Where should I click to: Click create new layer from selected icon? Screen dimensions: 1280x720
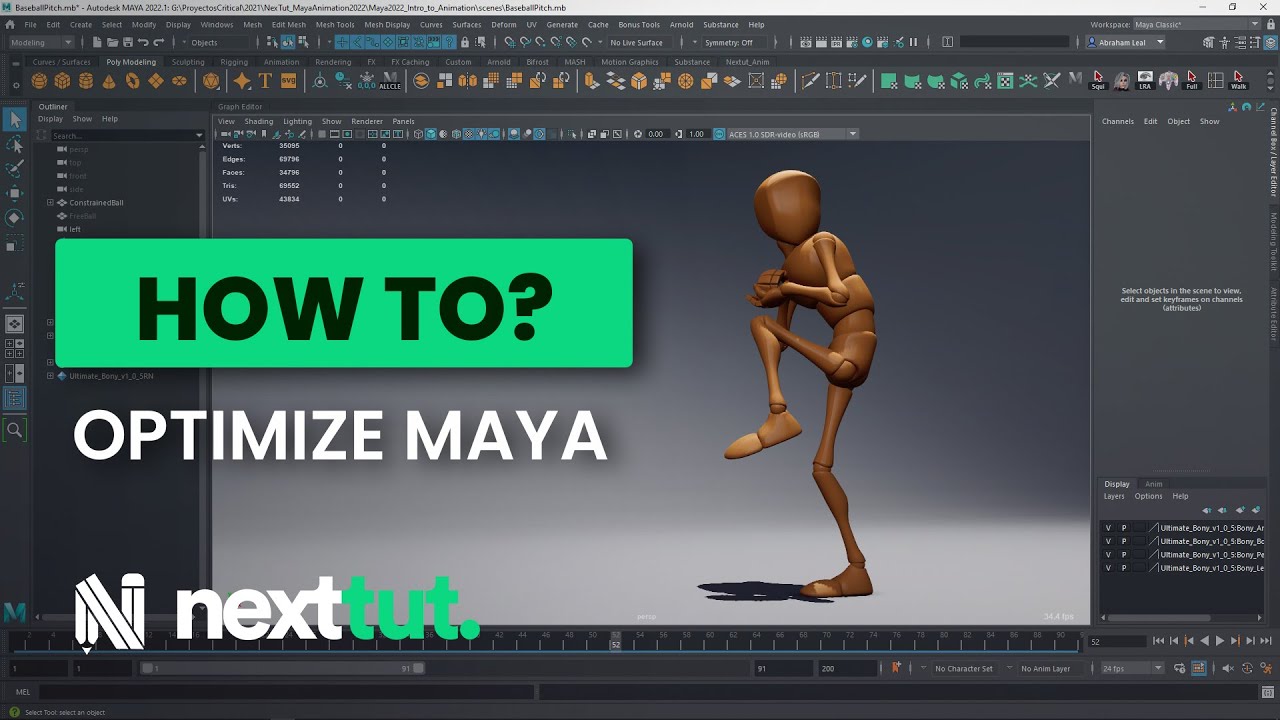pyautogui.click(x=1256, y=510)
